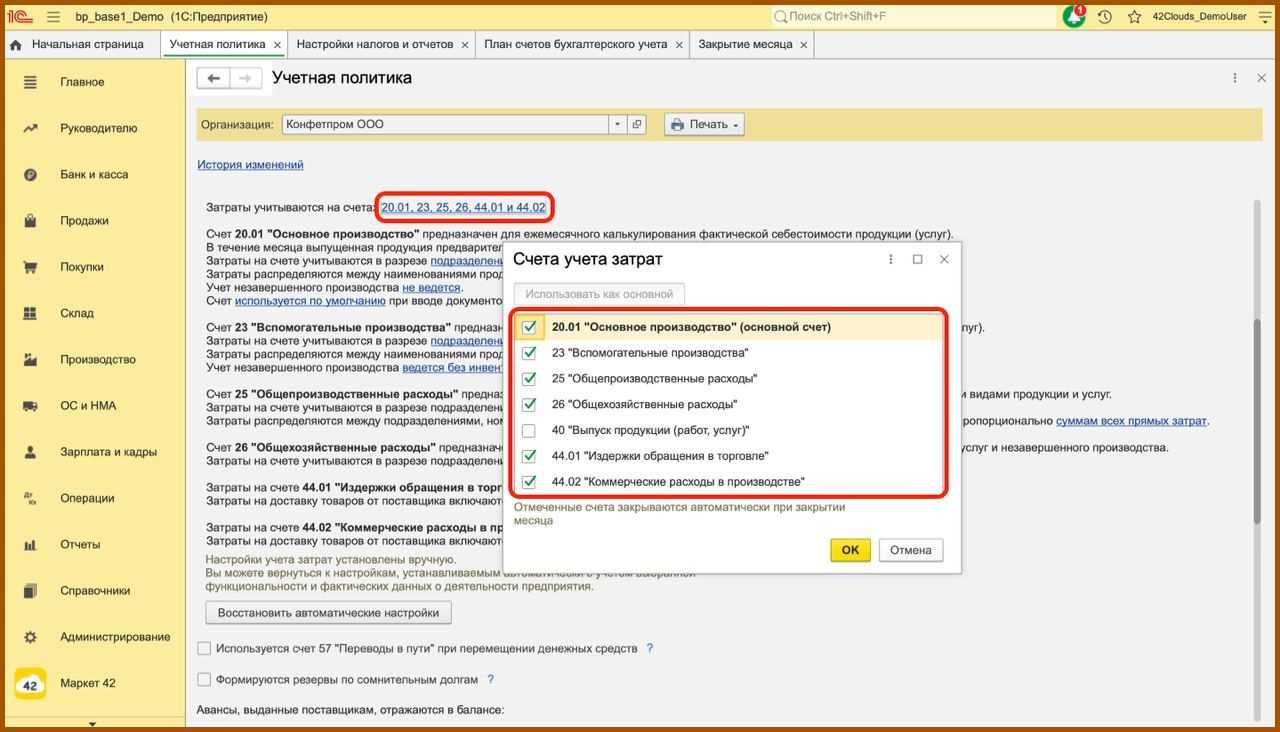The height and width of the screenshot is (732, 1280).
Task: Uncheck 26 Общехозяйственные расходы checkbox
Action: pos(529,405)
